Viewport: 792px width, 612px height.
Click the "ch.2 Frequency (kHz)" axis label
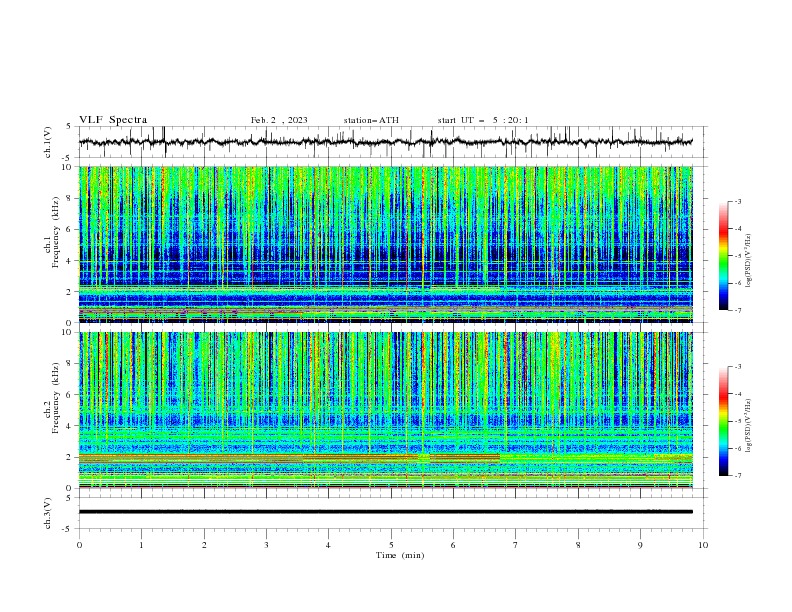(52, 398)
